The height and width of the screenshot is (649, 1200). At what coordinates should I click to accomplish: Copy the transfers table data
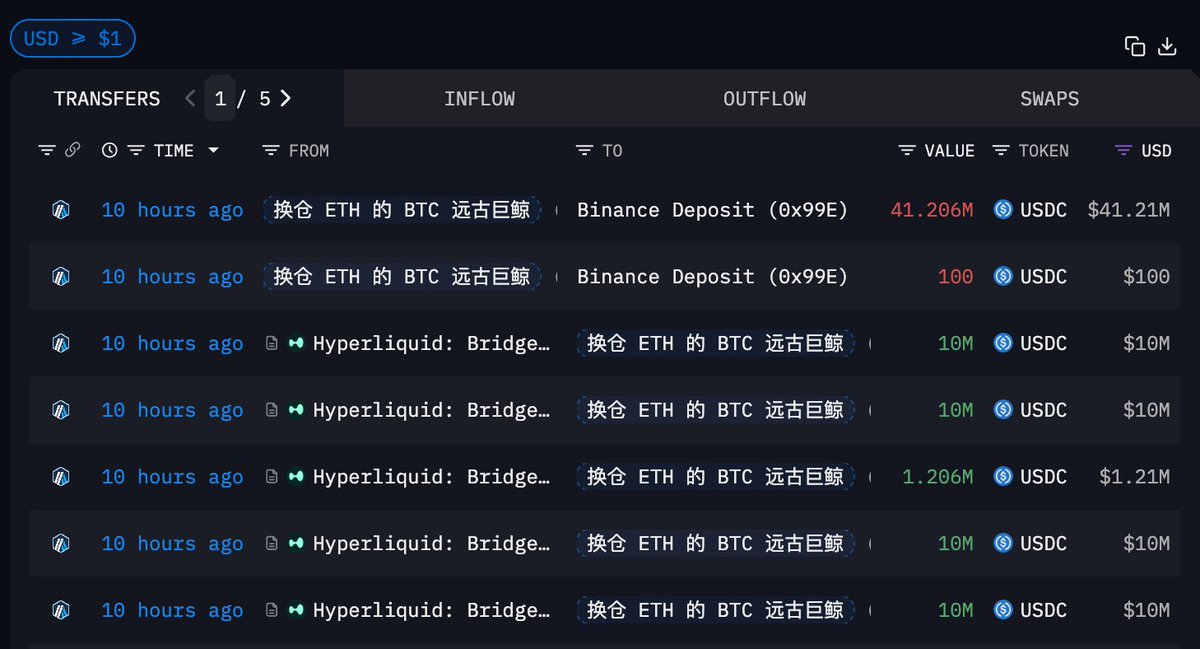point(1134,46)
